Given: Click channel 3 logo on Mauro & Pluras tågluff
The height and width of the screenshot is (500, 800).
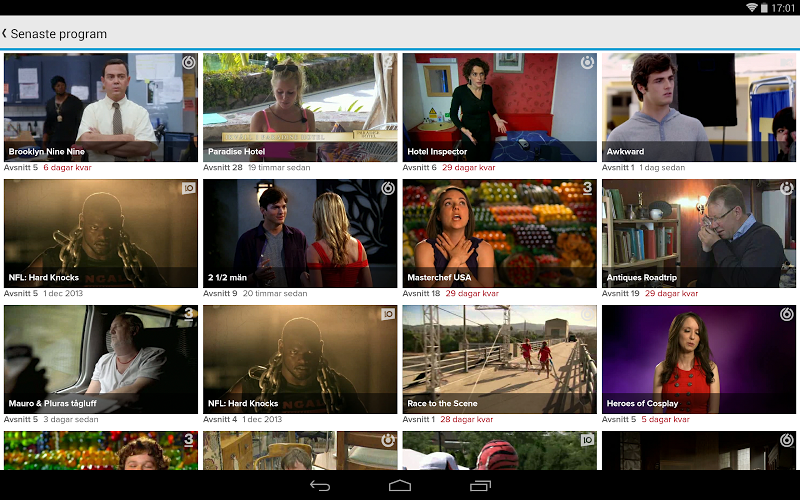Looking at the screenshot, I should click(189, 314).
